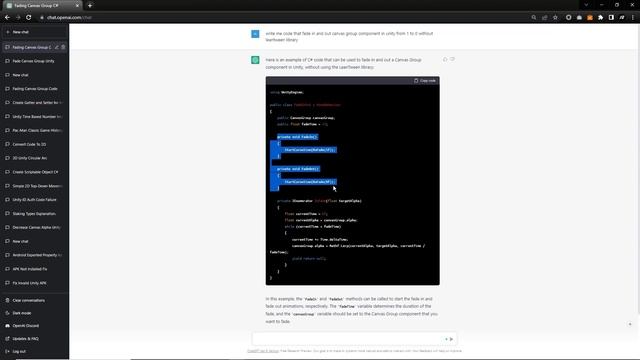Open the 'Unity ID Auth Code Failure' conversation

click(34, 200)
